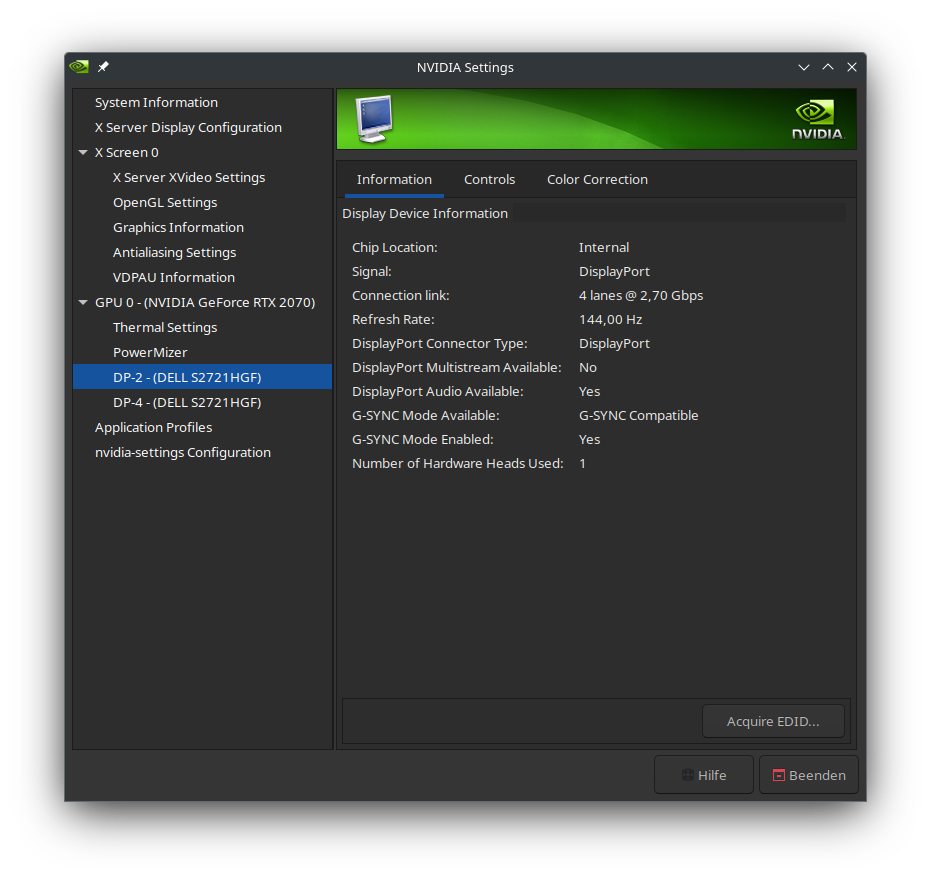The width and height of the screenshot is (931, 878).
Task: Select DP-4 DELL S2721HGF display
Action: point(187,402)
